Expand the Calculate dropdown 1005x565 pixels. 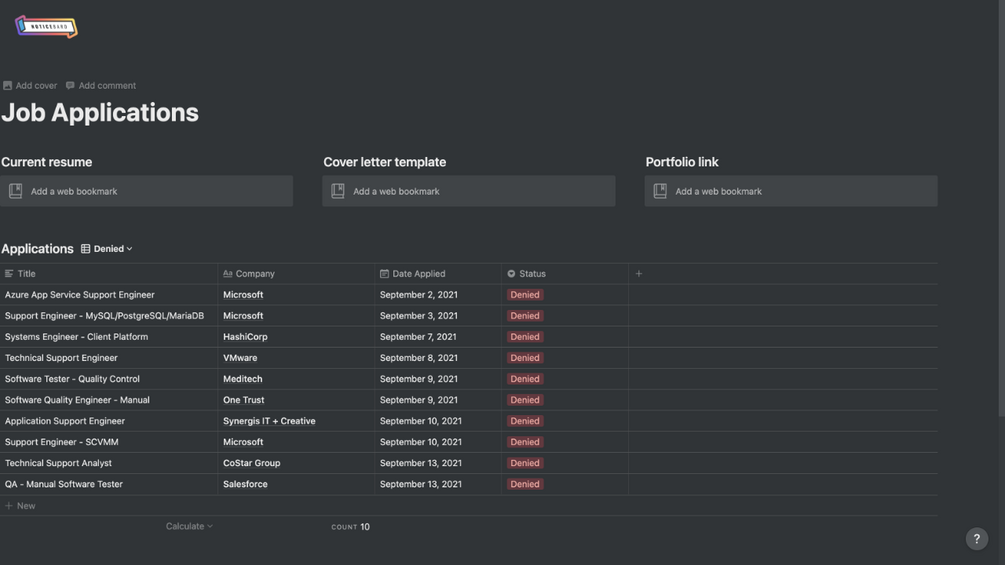189,526
